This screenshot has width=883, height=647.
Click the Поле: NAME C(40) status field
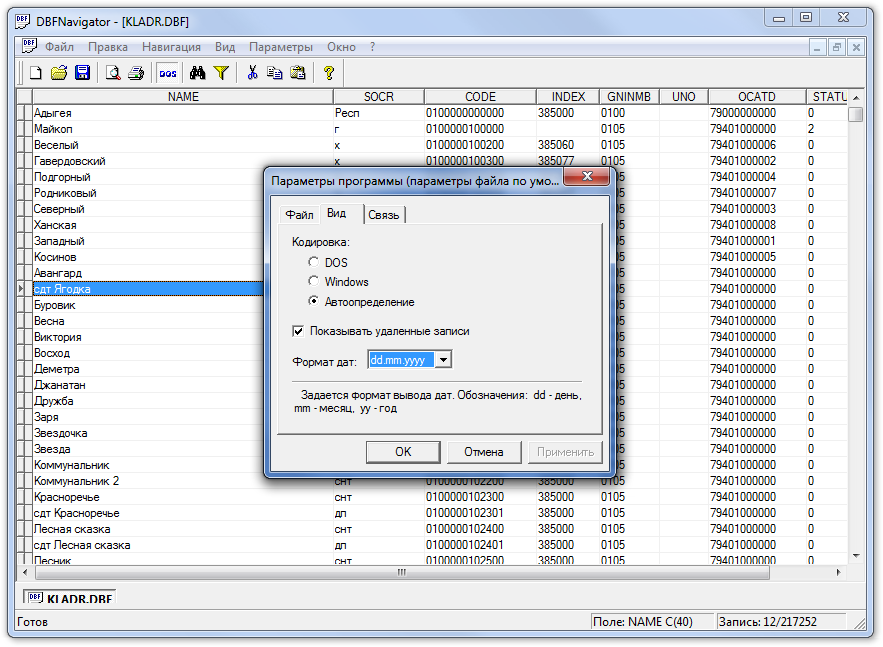[652, 622]
